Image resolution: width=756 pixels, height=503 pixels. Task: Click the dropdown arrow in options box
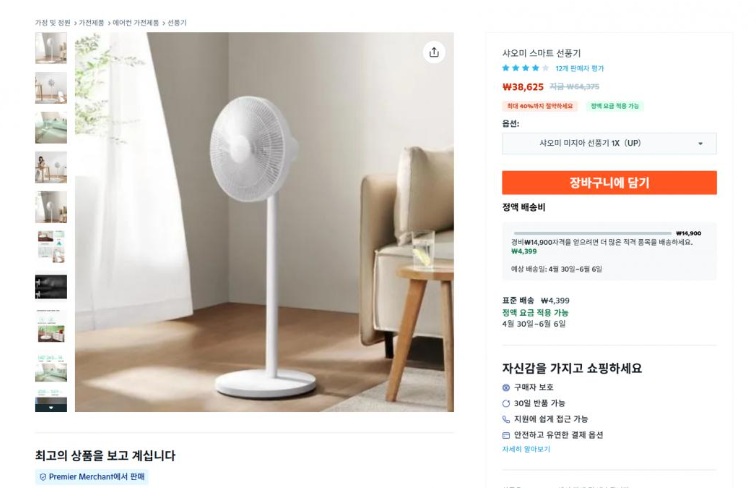tap(701, 144)
